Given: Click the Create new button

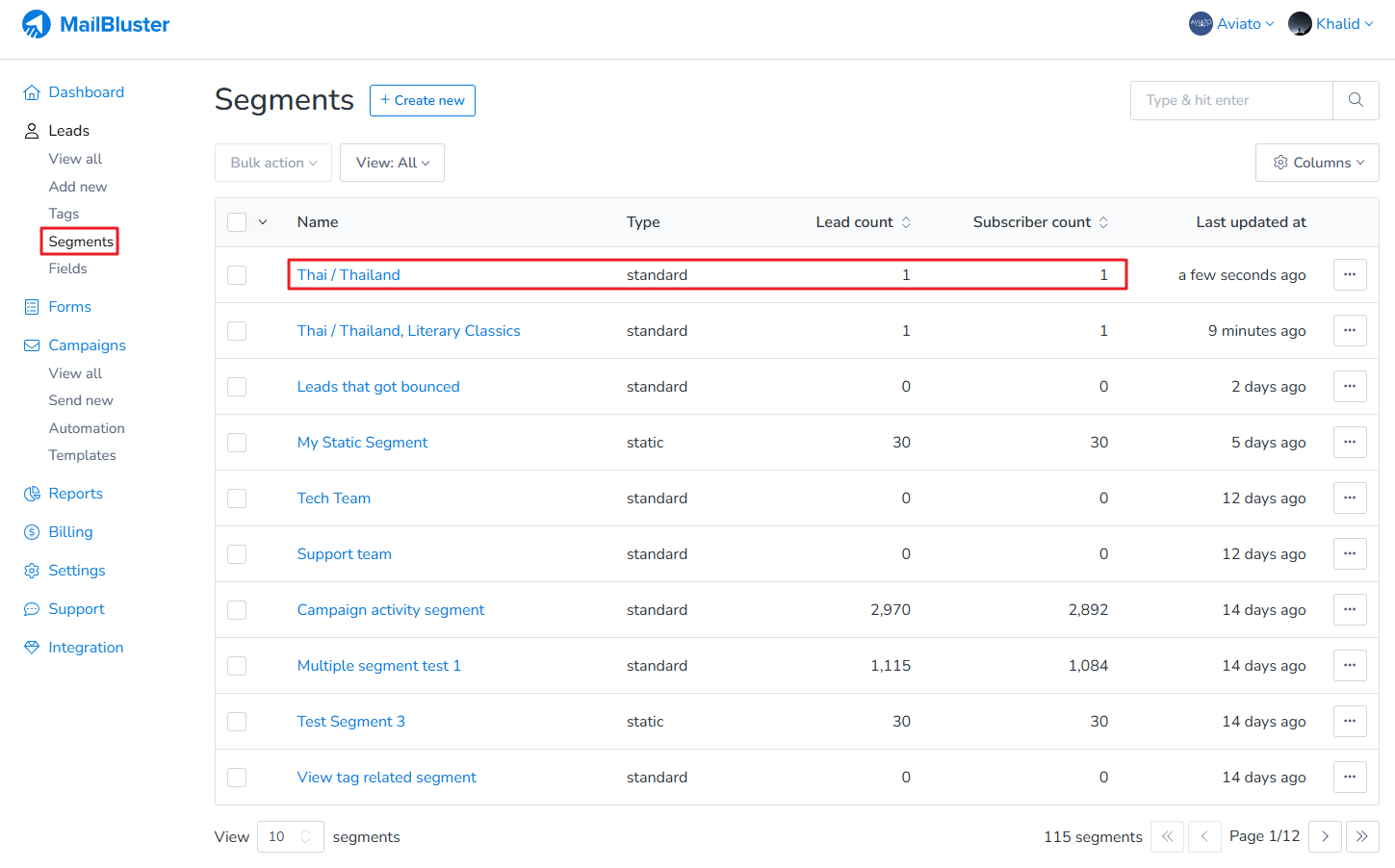Looking at the screenshot, I should point(422,100).
